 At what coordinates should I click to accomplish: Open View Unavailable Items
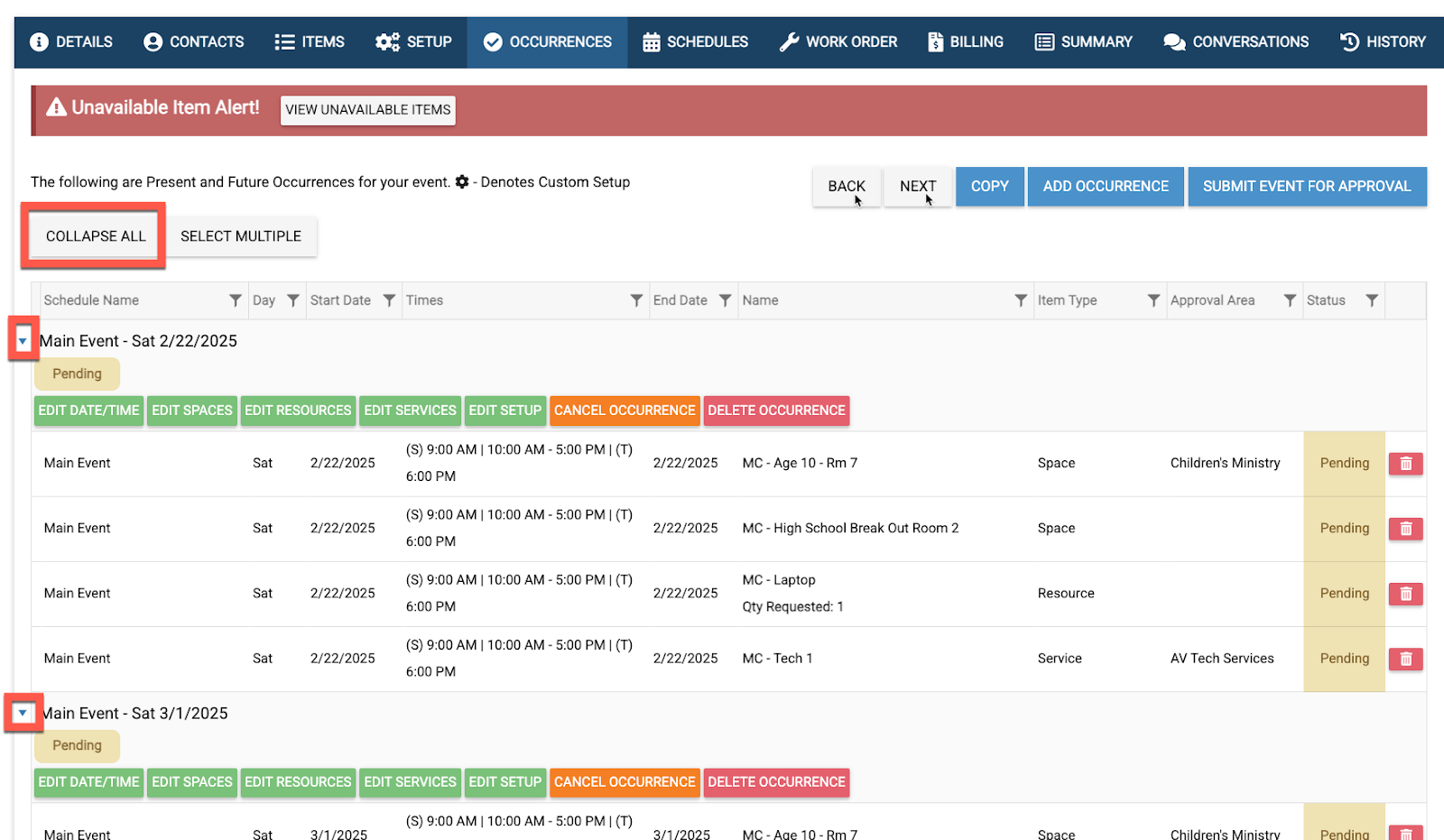click(x=367, y=110)
